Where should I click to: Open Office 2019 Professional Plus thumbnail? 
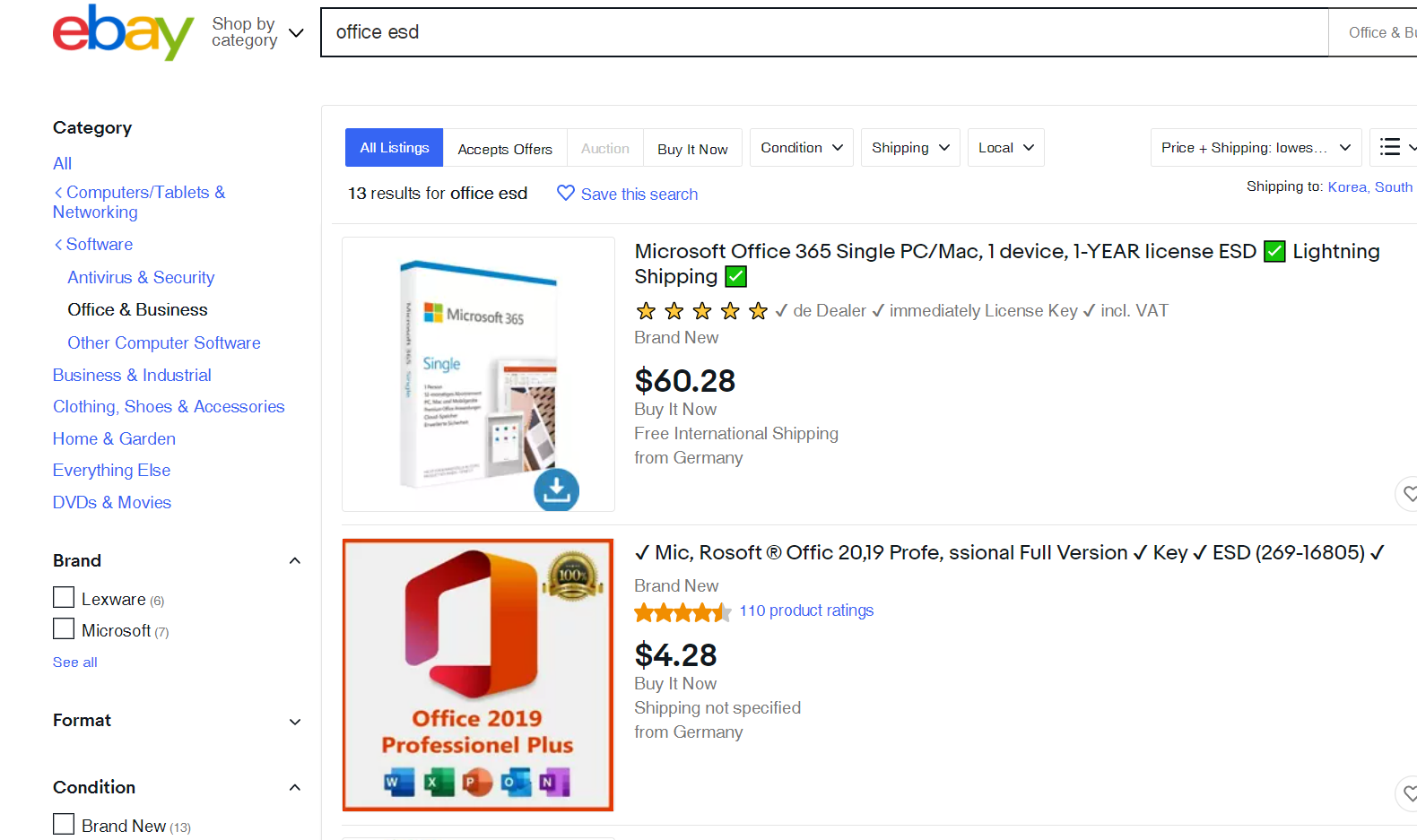tap(478, 675)
